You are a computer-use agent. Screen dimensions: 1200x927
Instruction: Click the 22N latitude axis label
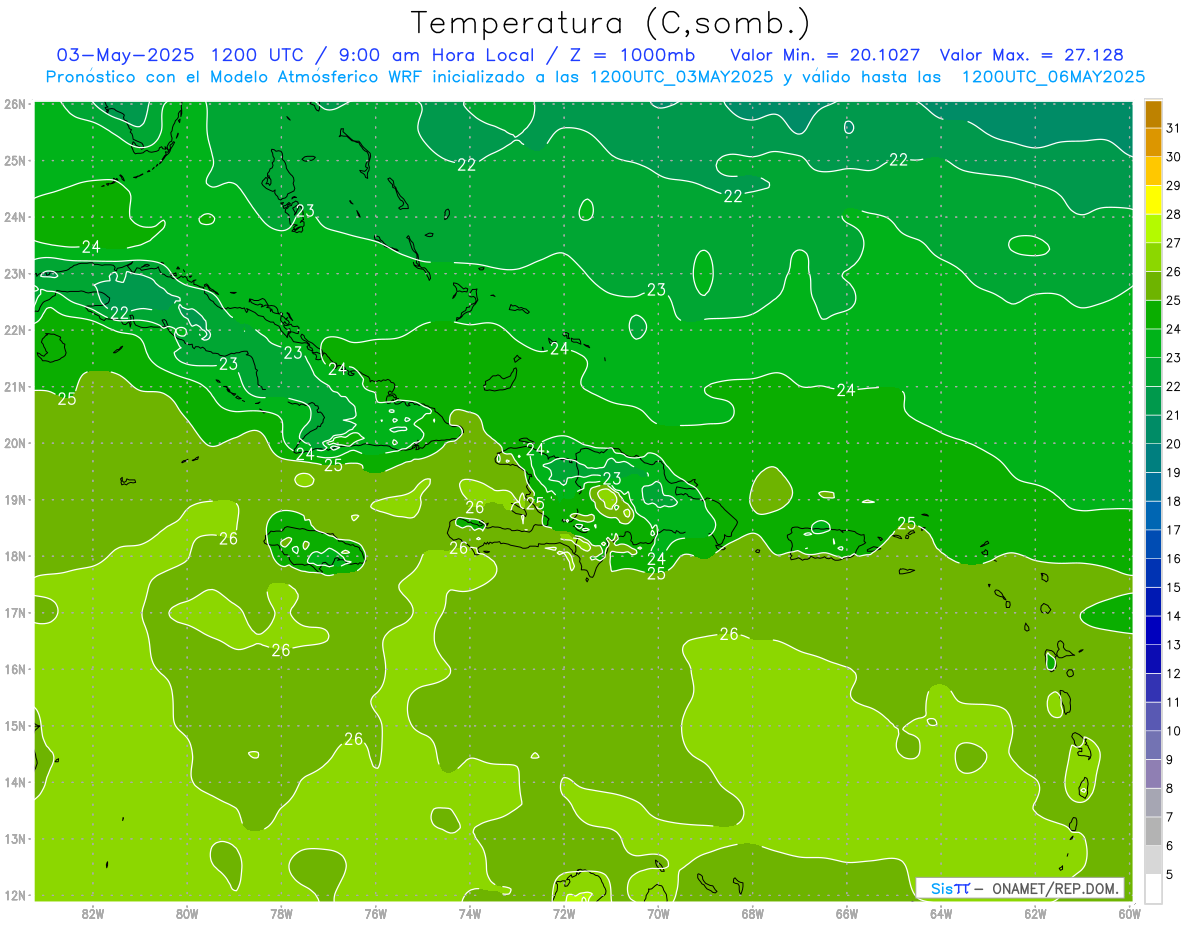pos(15,330)
